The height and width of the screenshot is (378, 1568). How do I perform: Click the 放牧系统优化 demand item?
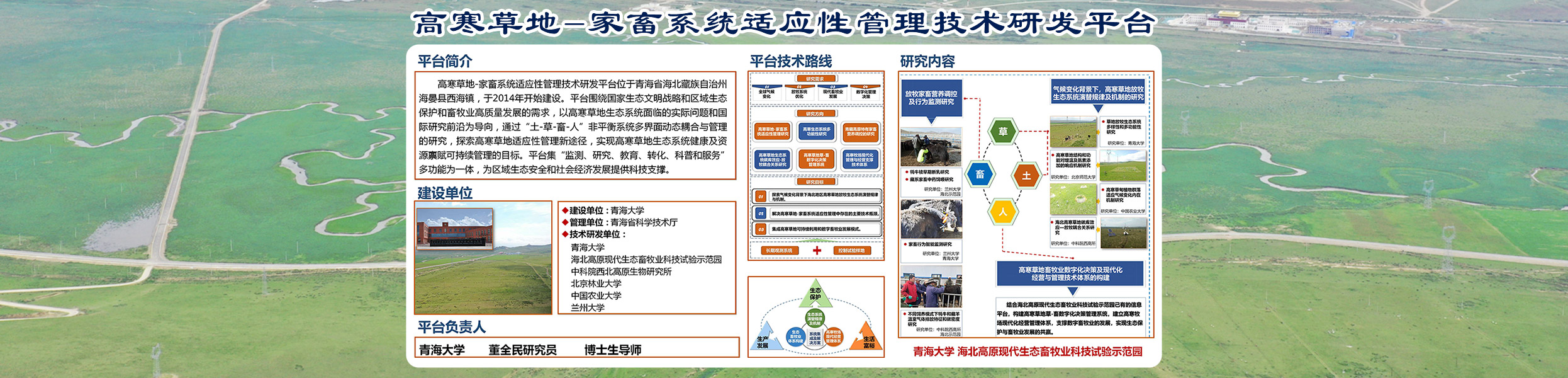799,92
